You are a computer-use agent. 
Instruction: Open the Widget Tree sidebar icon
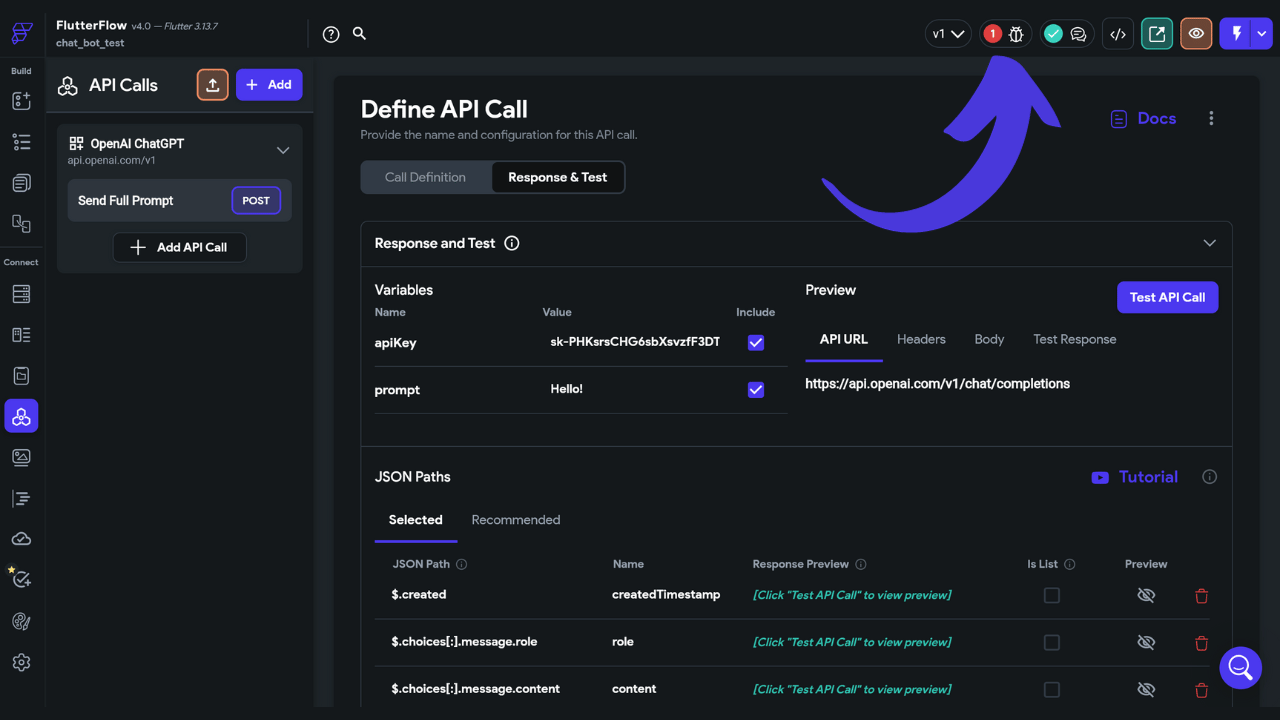[x=21, y=142]
